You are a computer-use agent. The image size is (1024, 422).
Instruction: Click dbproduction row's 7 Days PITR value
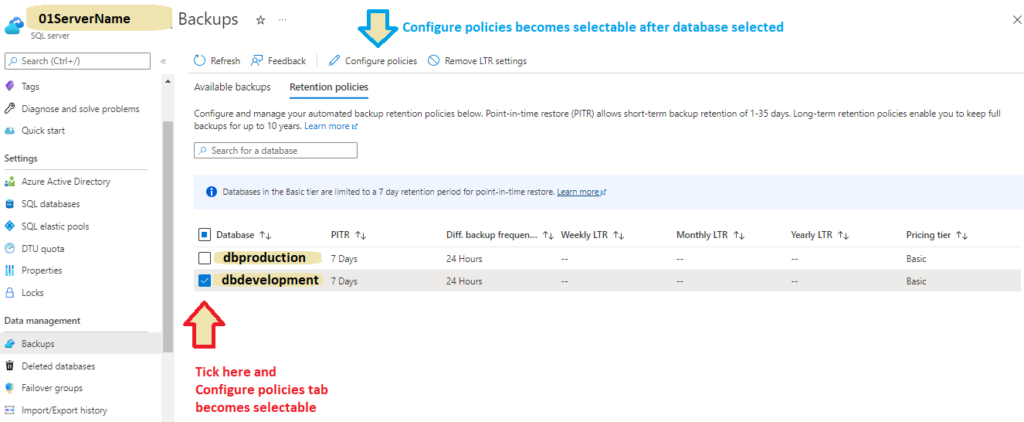(344, 259)
